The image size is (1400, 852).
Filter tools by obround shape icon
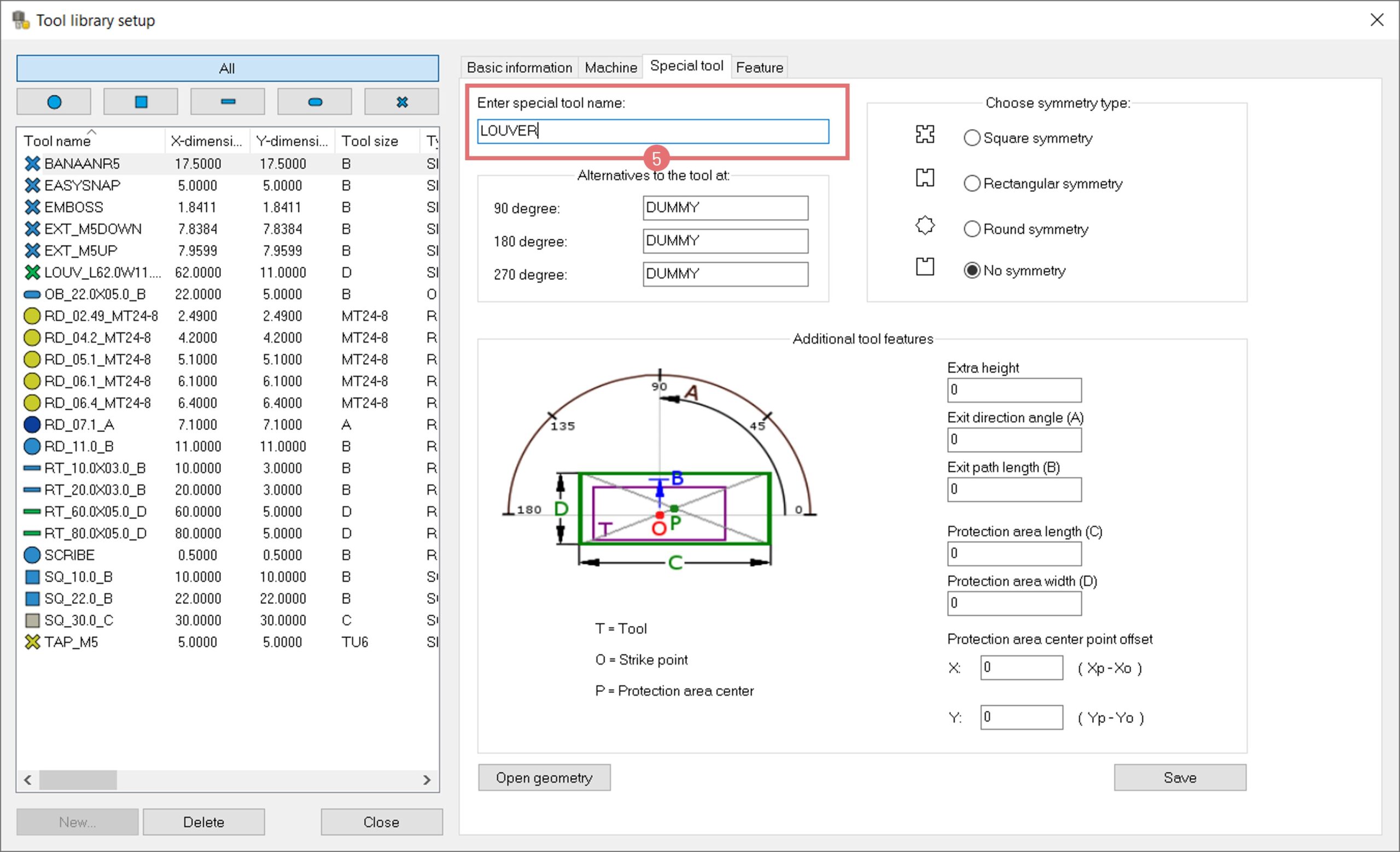pyautogui.click(x=315, y=102)
